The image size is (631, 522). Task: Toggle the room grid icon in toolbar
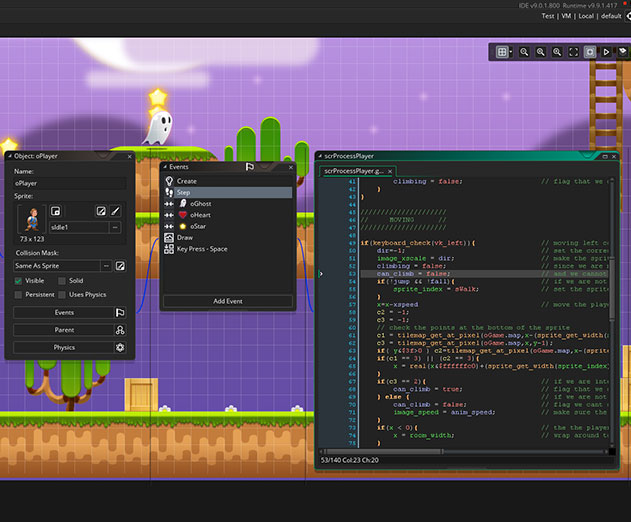click(x=502, y=52)
